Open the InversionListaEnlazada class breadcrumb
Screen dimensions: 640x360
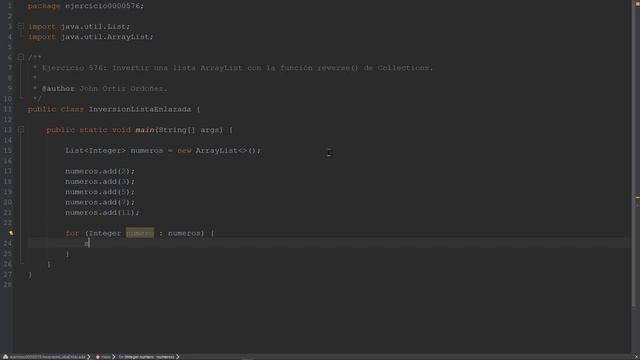(47, 357)
